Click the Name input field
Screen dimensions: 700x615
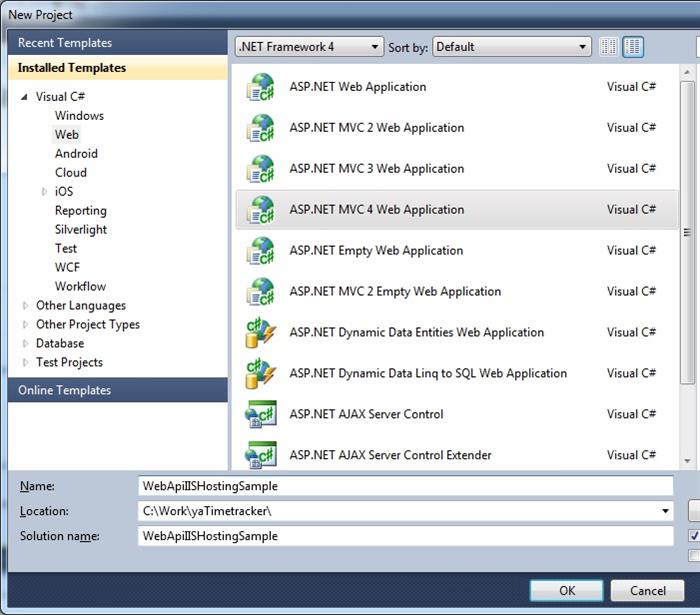point(405,486)
